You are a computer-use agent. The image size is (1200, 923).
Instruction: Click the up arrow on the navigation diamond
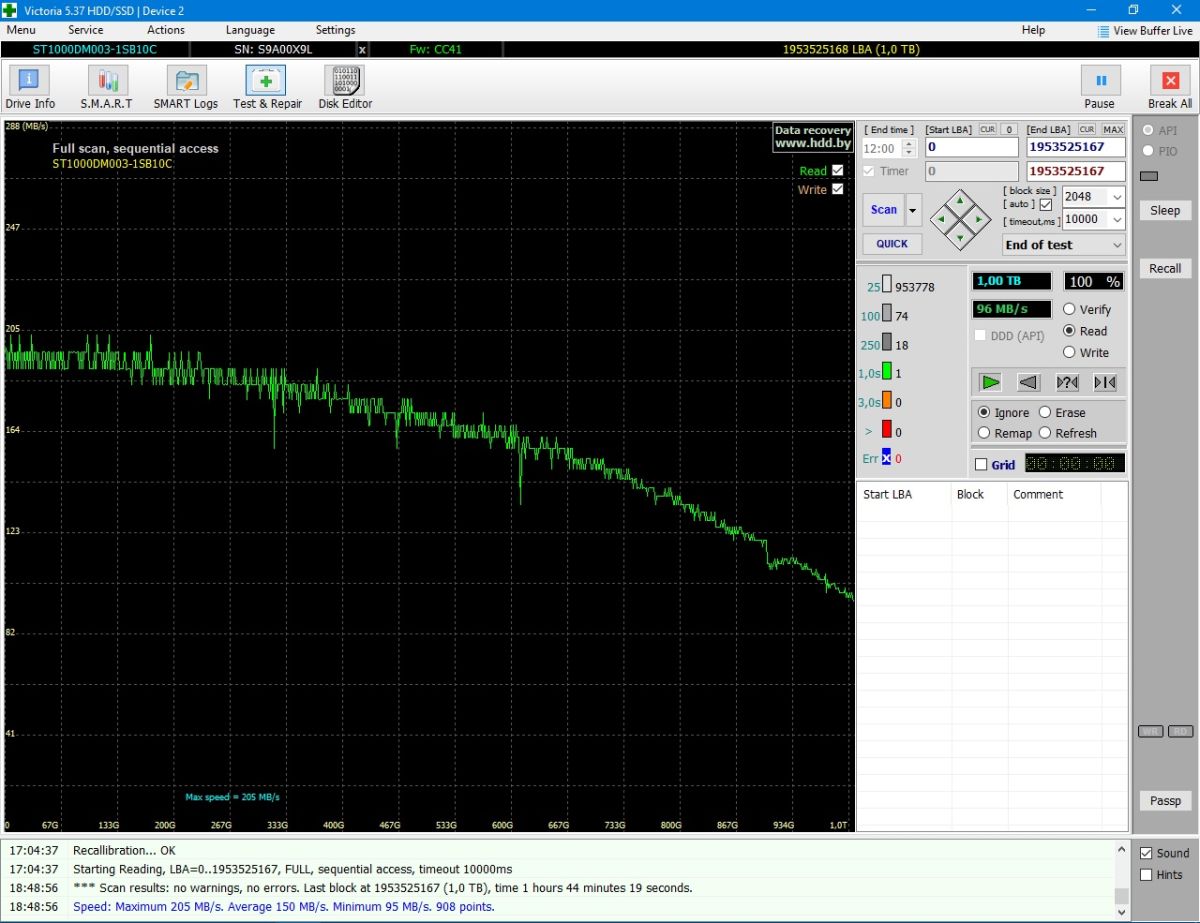pyautogui.click(x=960, y=199)
